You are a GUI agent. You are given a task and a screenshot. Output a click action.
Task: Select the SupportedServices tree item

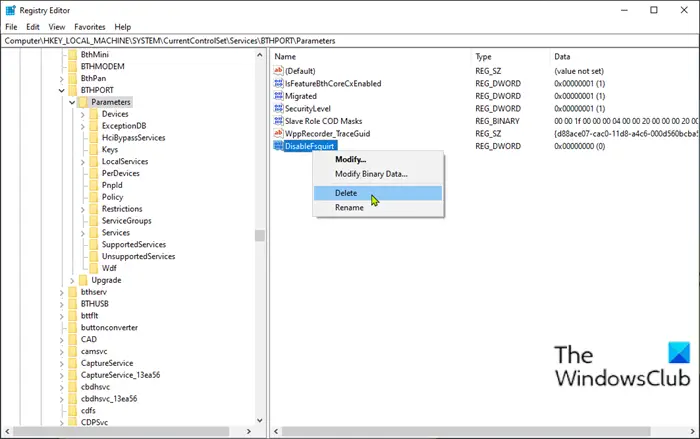(133, 244)
